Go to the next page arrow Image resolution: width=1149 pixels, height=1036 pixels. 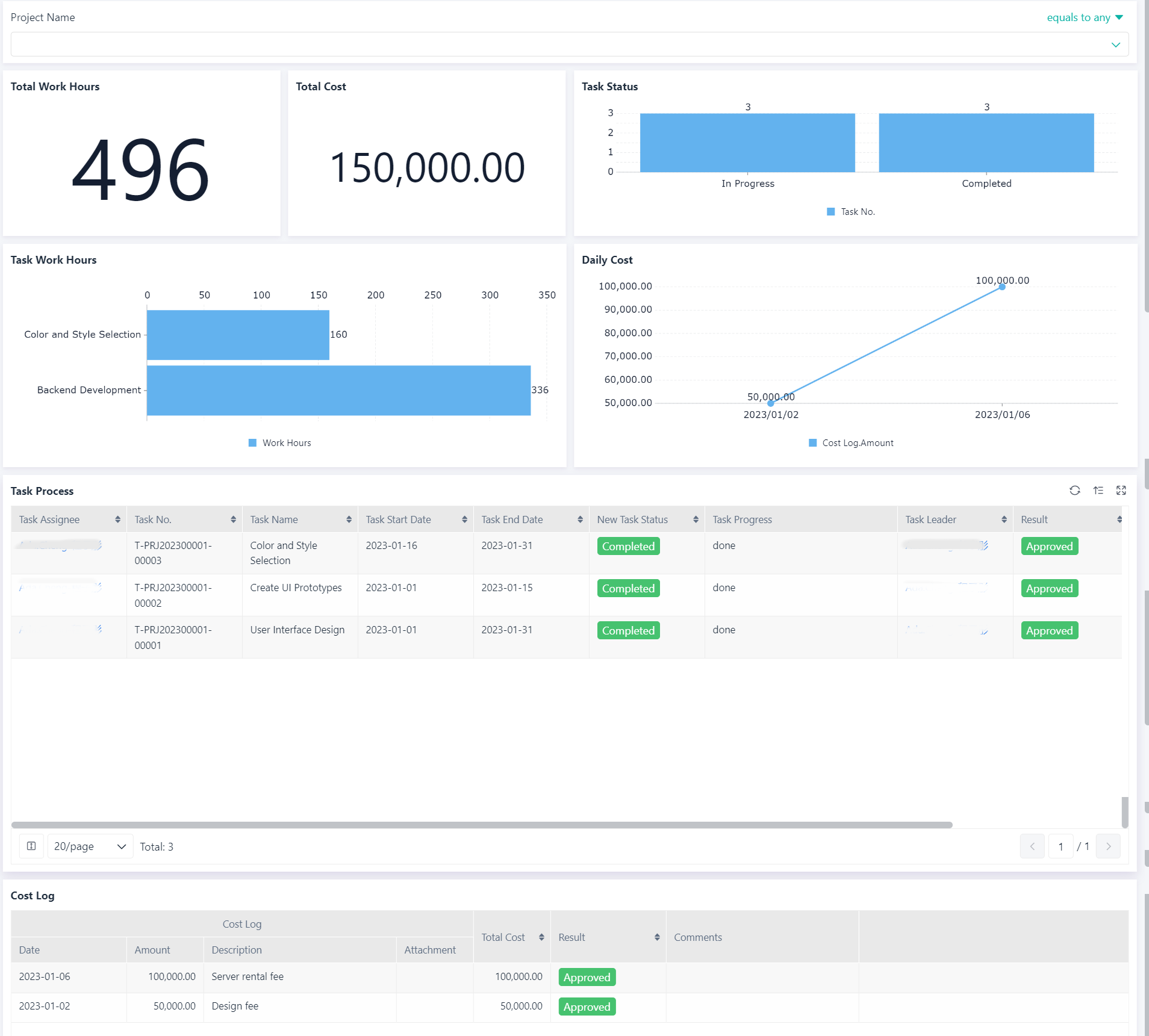[1108, 846]
